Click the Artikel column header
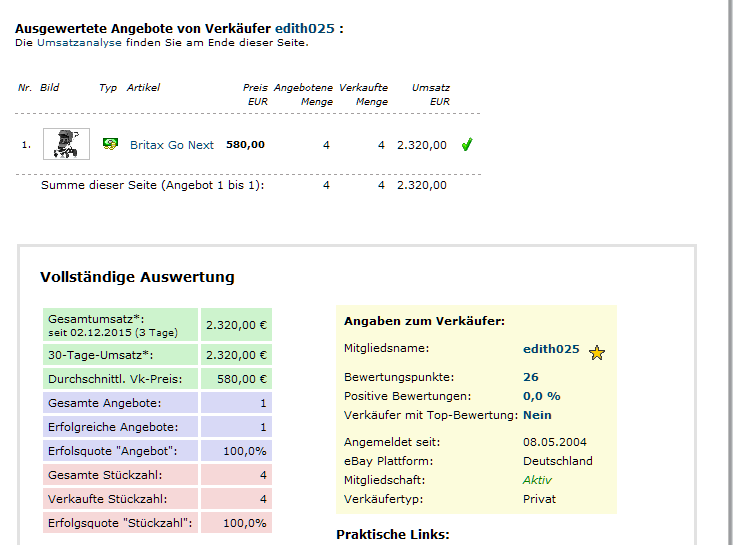The width and height of the screenshot is (733, 545). pyautogui.click(x=143, y=87)
